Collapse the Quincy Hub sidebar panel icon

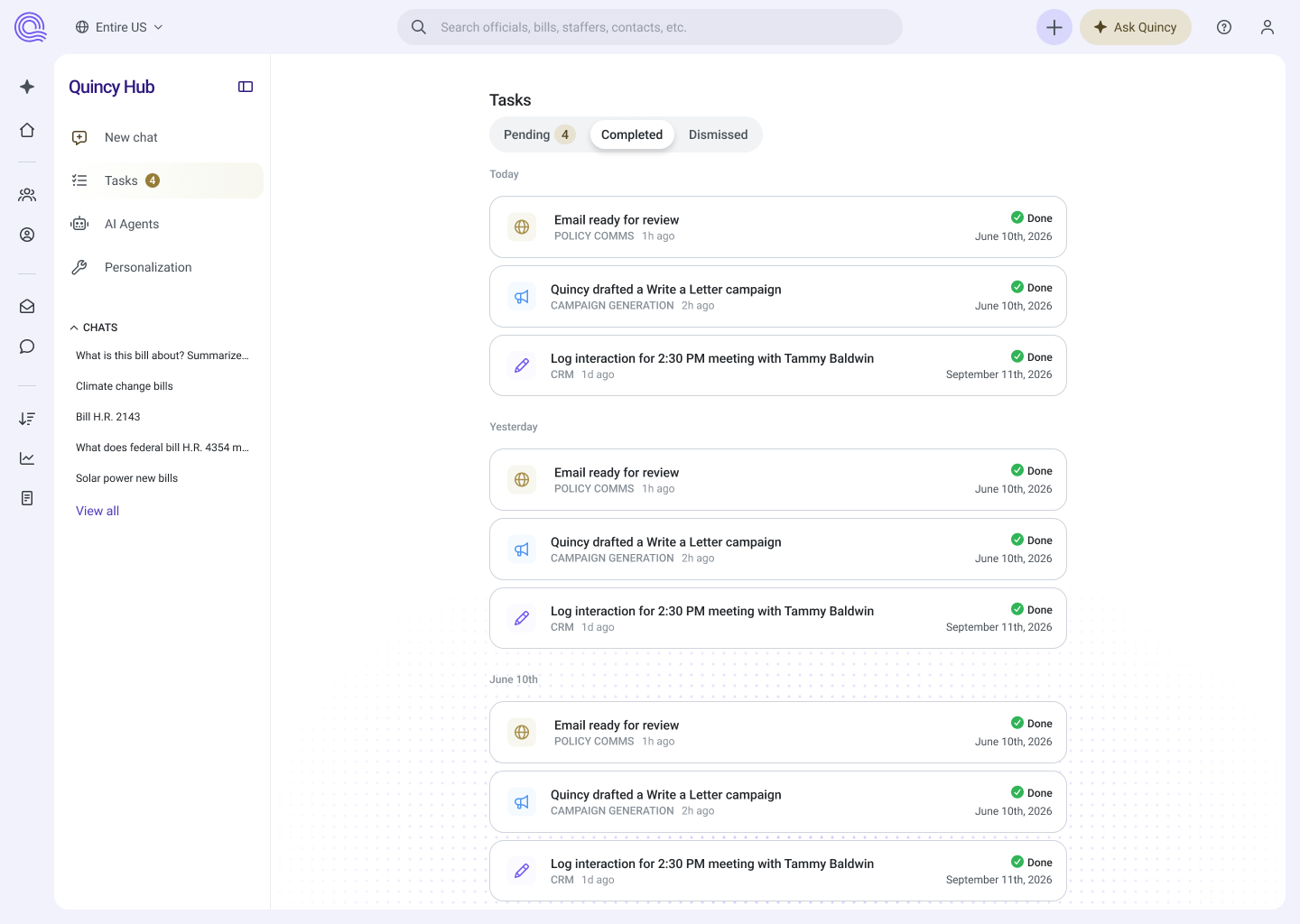[246, 87]
